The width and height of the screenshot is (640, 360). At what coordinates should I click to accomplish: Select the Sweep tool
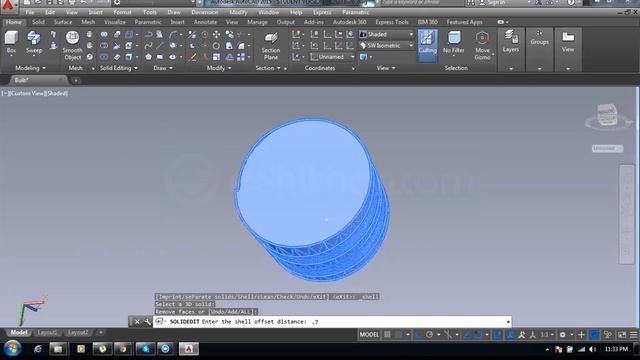pyautogui.click(x=34, y=42)
